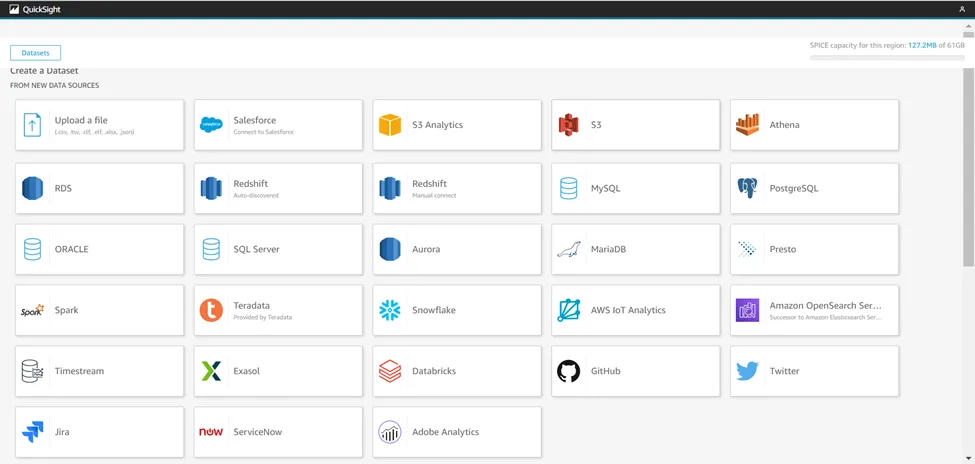
Task: Pick the RDS database icon
Action: pos(32,188)
